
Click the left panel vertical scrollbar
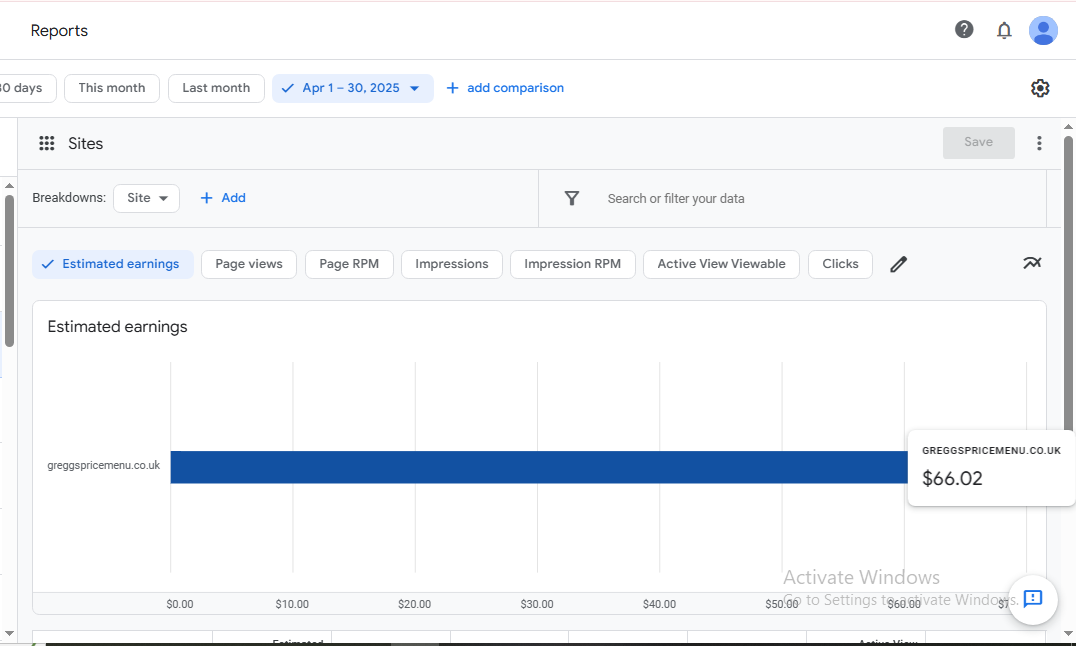9,271
